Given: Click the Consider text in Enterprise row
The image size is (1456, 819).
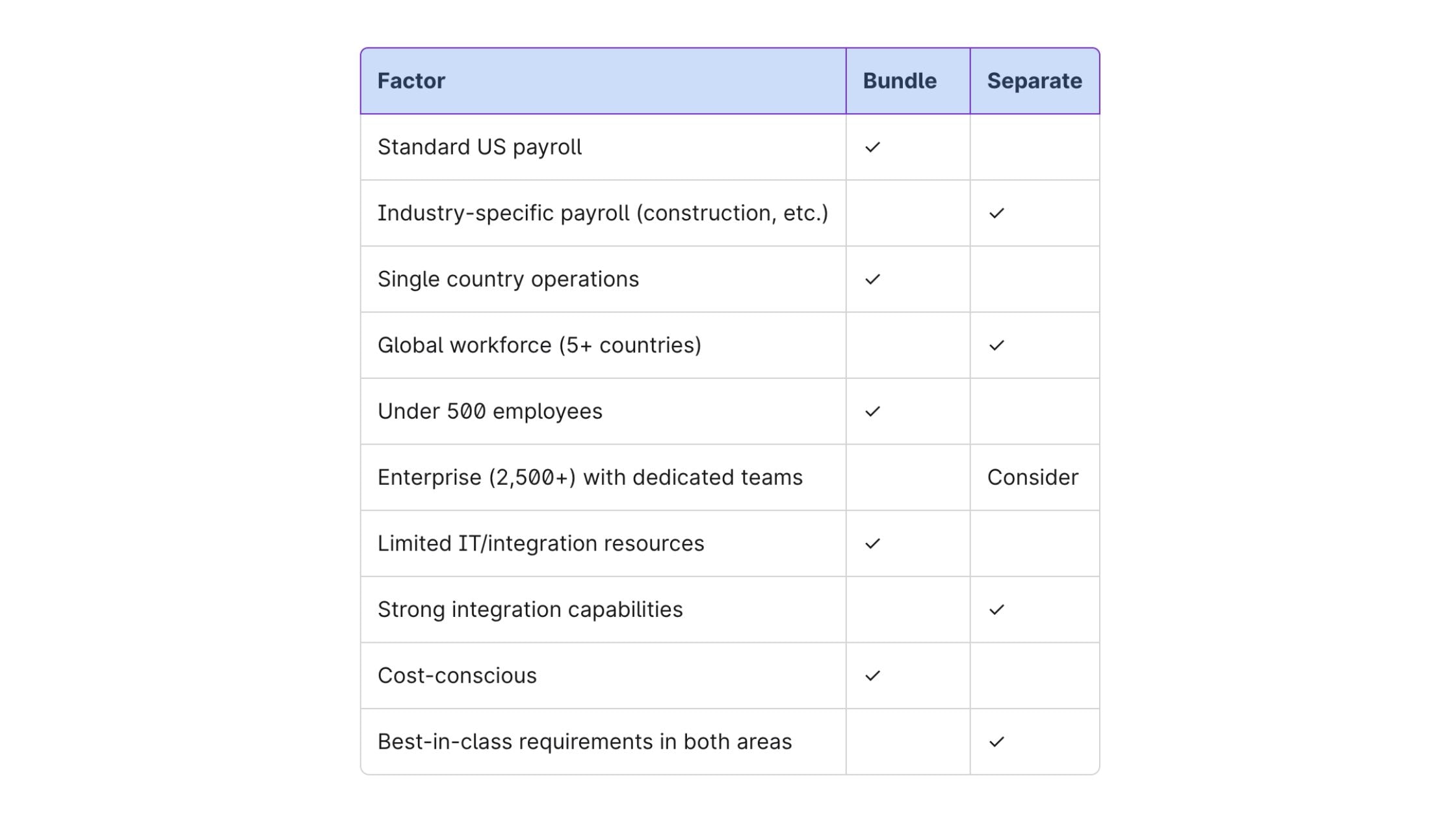Looking at the screenshot, I should [1032, 478].
